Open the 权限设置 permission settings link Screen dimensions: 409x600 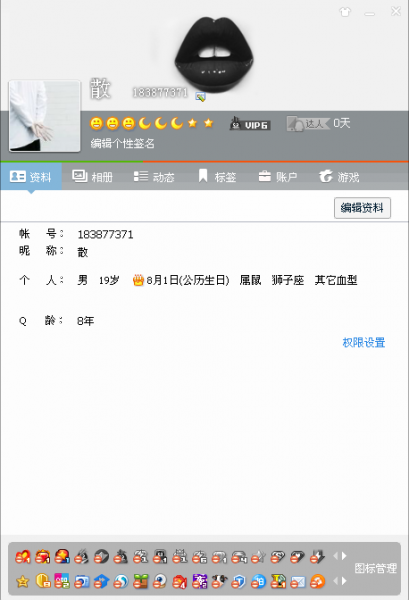(x=363, y=342)
